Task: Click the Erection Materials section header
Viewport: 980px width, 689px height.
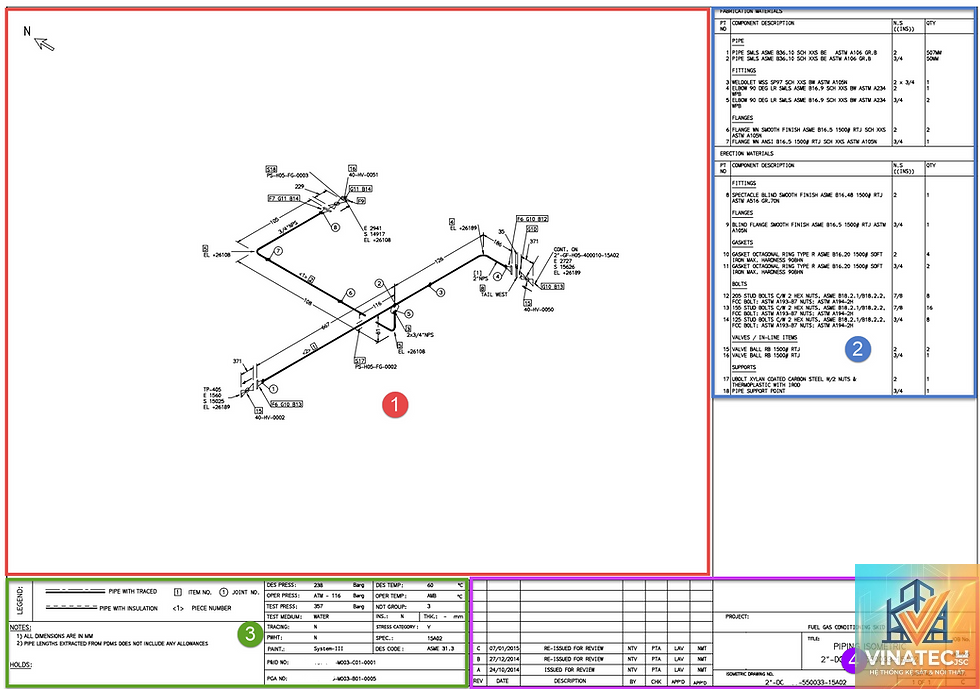Action: [x=746, y=153]
